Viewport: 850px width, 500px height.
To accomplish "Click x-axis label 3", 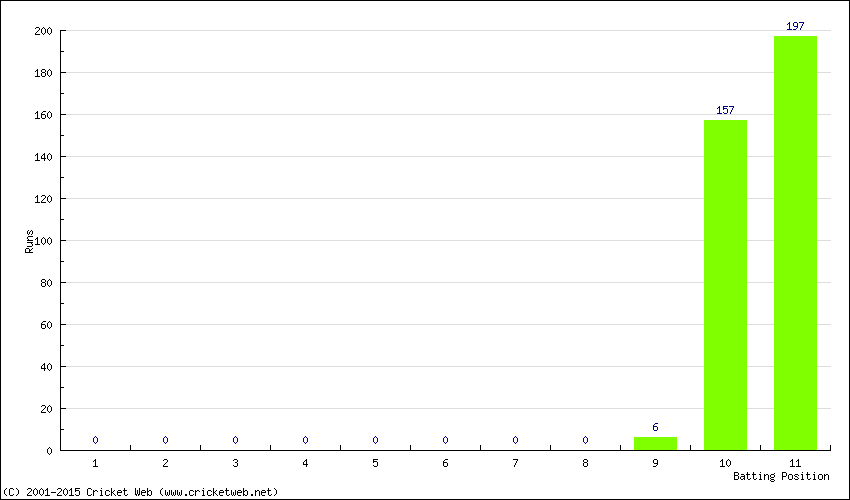I will [x=235, y=463].
